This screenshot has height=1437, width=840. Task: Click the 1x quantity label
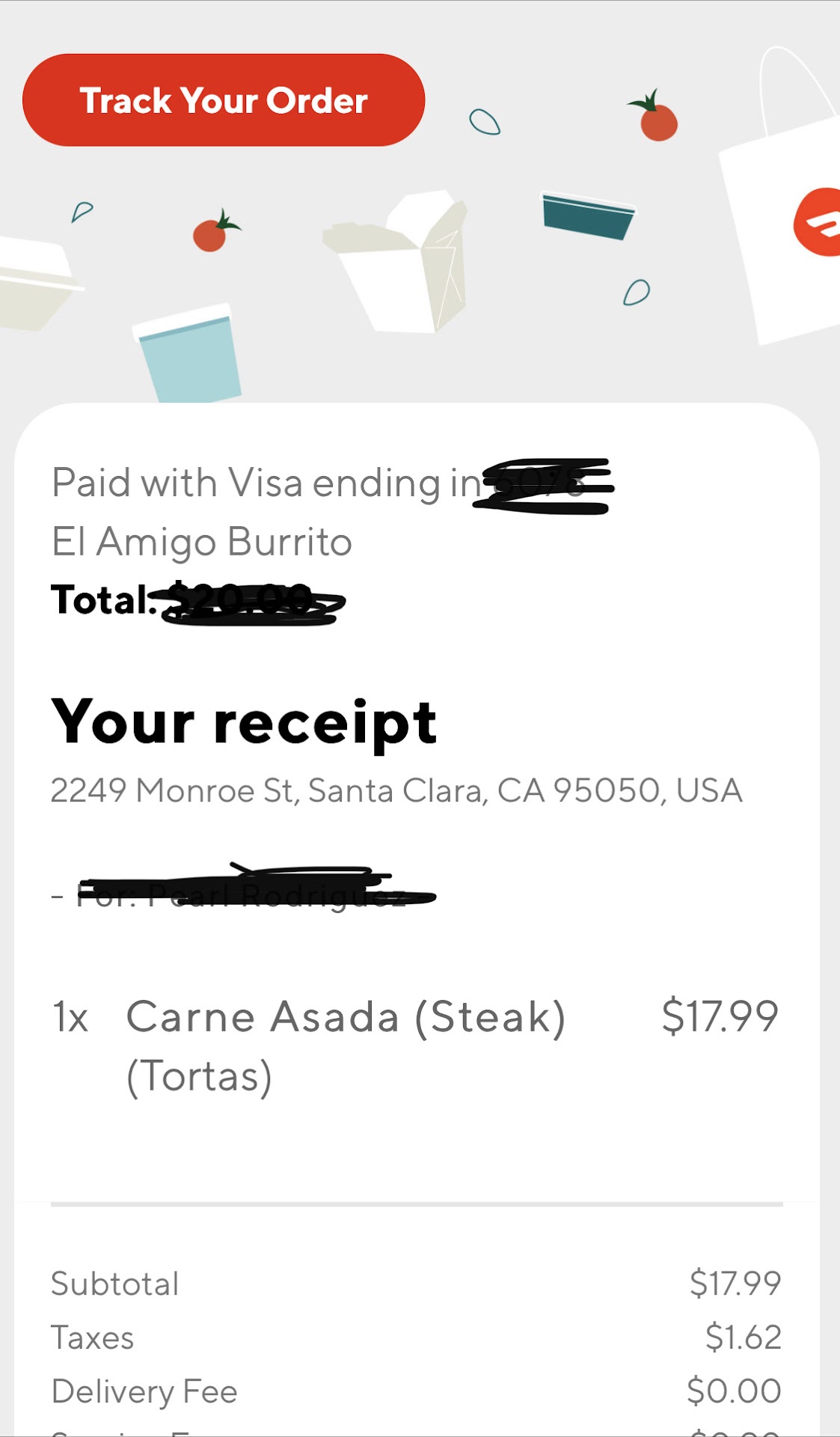[x=70, y=1017]
